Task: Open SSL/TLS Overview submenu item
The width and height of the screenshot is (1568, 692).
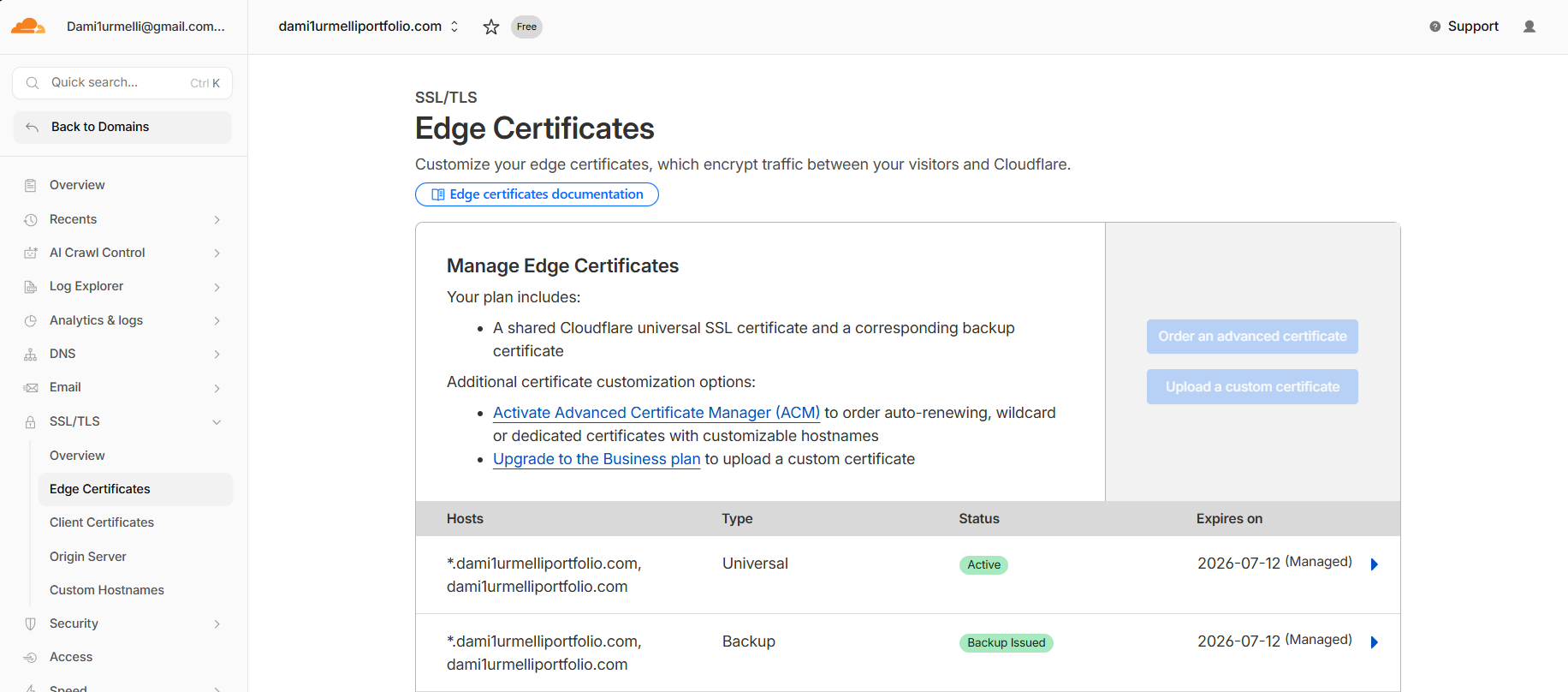Action: (x=77, y=456)
